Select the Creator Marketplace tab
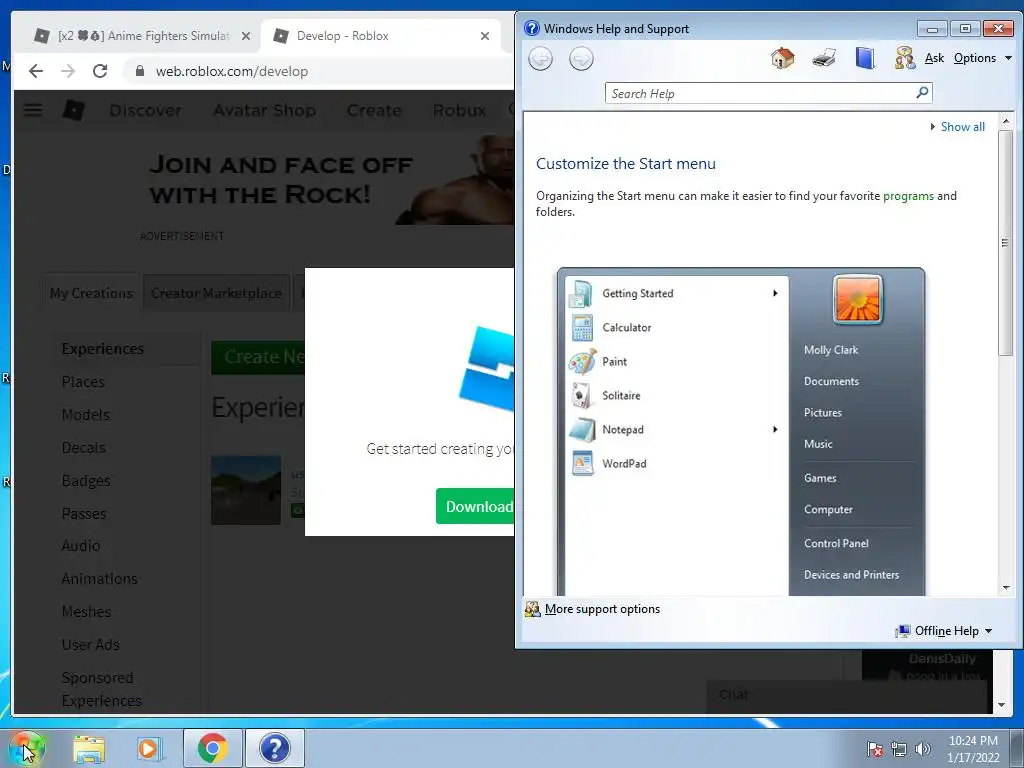The image size is (1024, 768). click(216, 293)
